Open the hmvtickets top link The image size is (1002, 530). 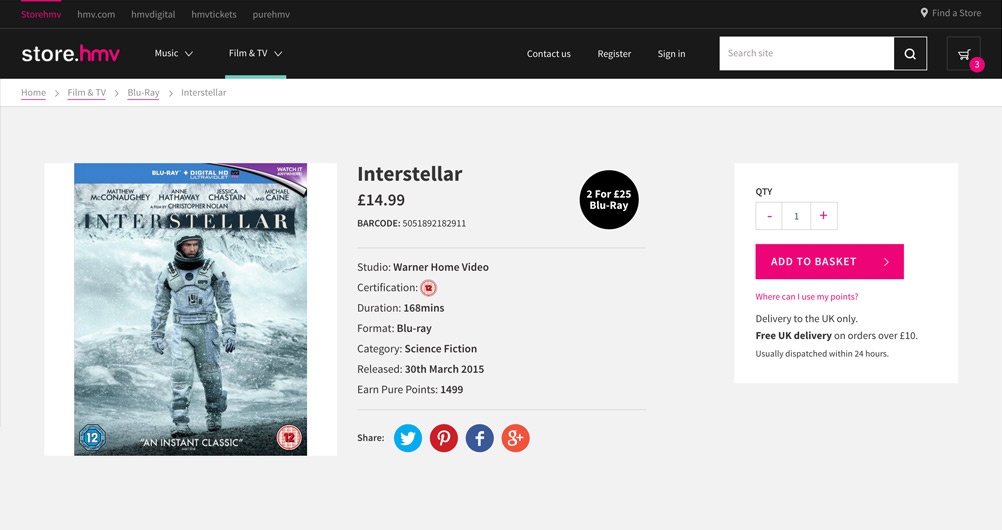click(x=213, y=14)
